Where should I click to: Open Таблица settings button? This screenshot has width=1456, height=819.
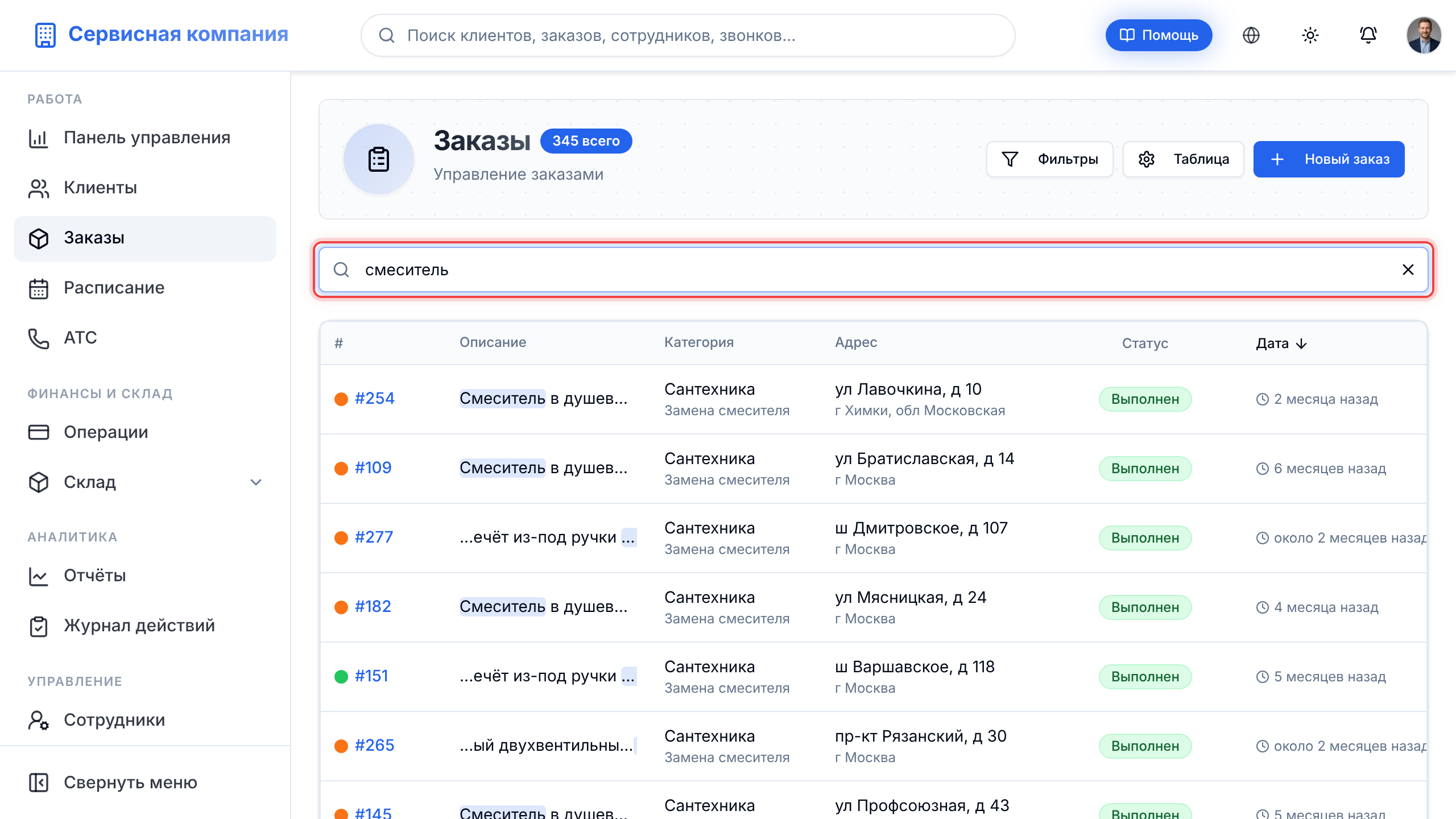tap(1184, 159)
